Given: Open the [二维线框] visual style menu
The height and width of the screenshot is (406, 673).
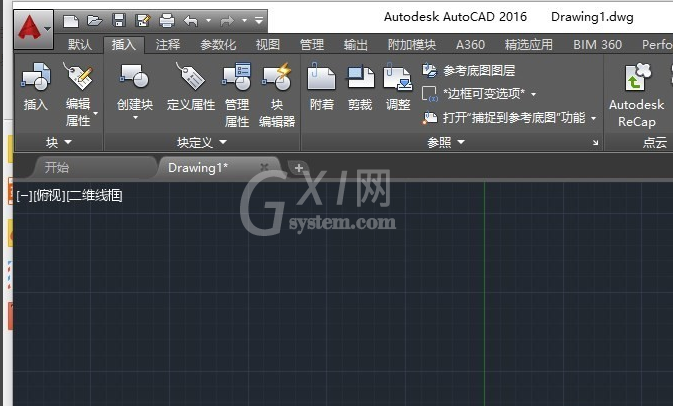Looking at the screenshot, I should (95, 196).
